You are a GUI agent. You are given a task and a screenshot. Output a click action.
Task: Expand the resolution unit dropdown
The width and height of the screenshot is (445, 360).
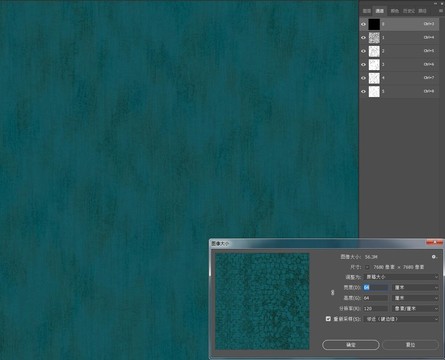[x=415, y=309]
